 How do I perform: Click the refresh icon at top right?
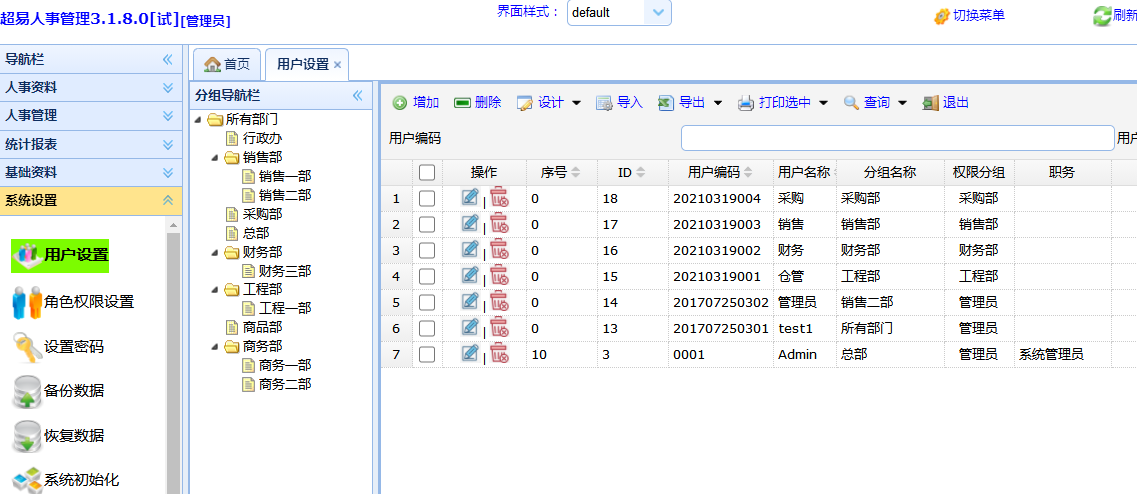coord(1102,16)
